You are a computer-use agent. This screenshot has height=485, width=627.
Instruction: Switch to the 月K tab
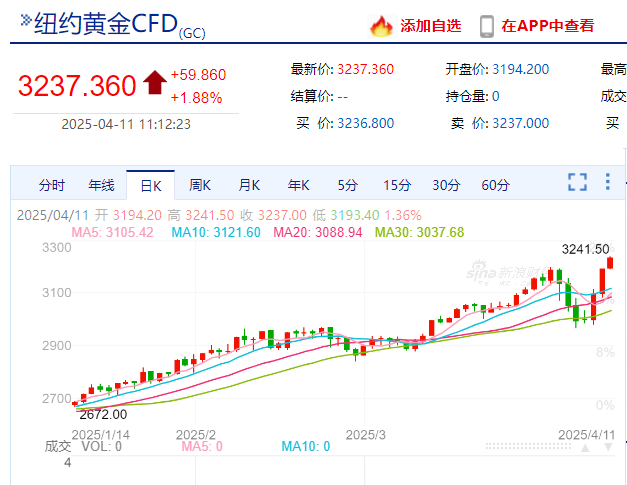[249, 185]
